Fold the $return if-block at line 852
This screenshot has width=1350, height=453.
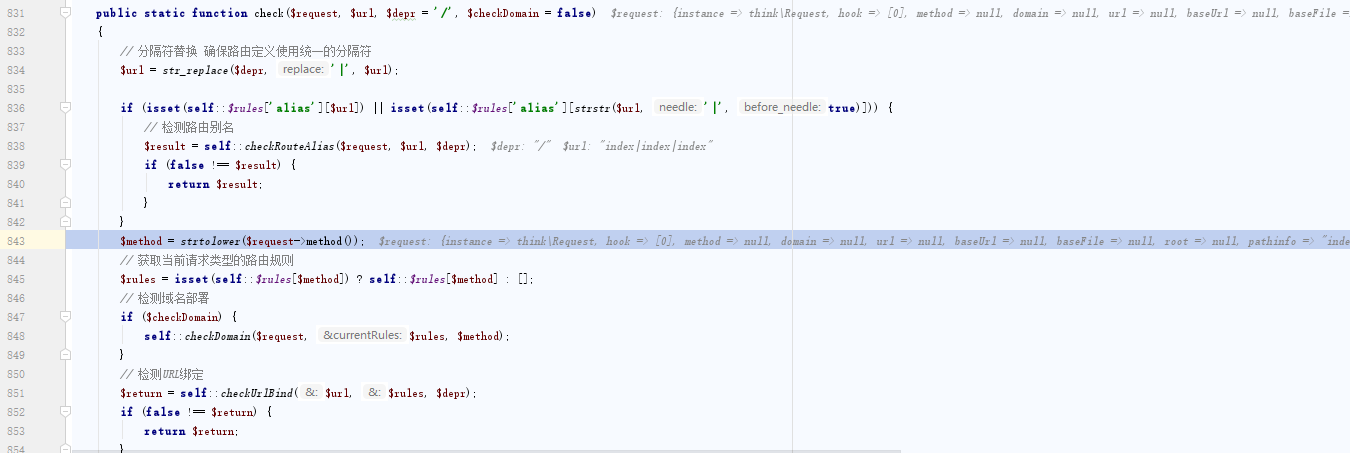[x=65, y=411]
